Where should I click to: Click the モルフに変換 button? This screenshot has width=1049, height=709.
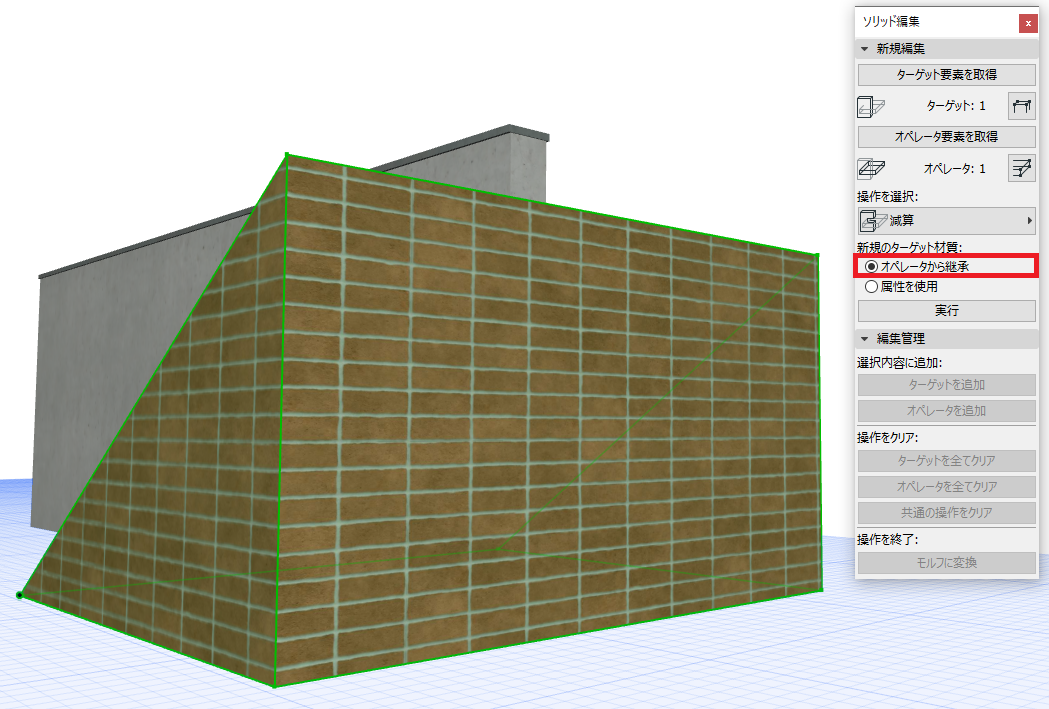[947, 563]
